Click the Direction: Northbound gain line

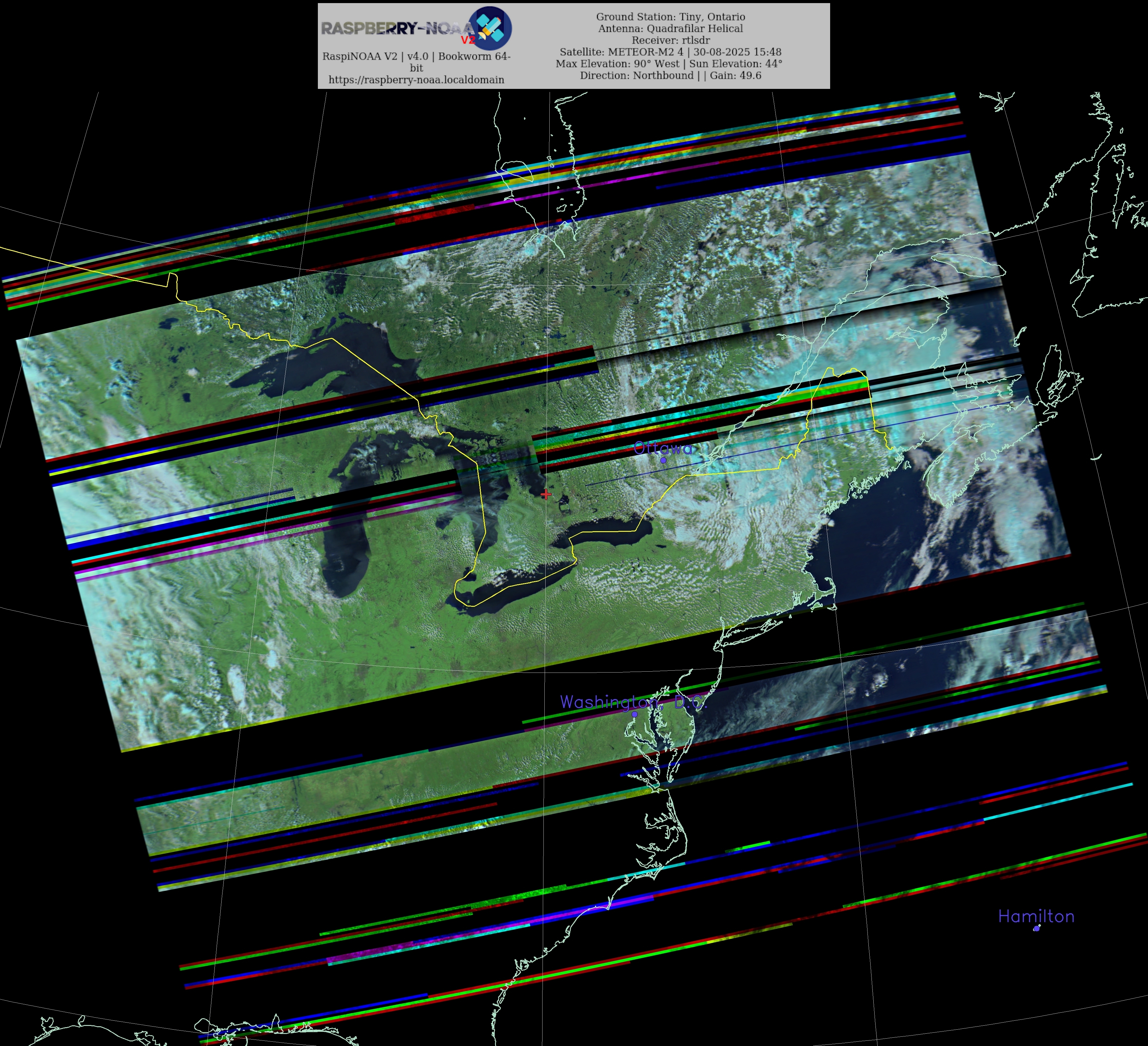point(670,76)
